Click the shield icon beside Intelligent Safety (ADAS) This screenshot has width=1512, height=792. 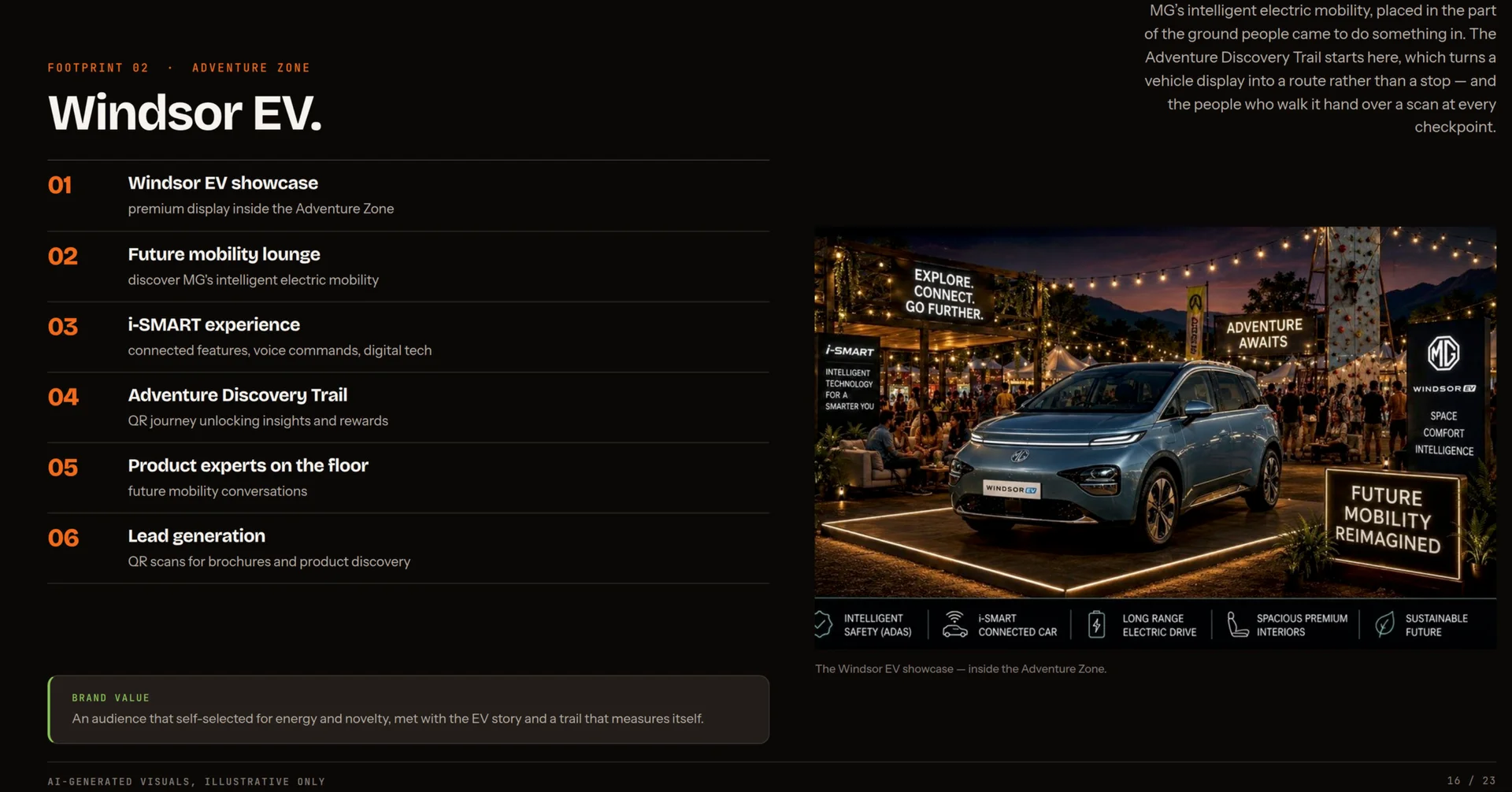[822, 624]
